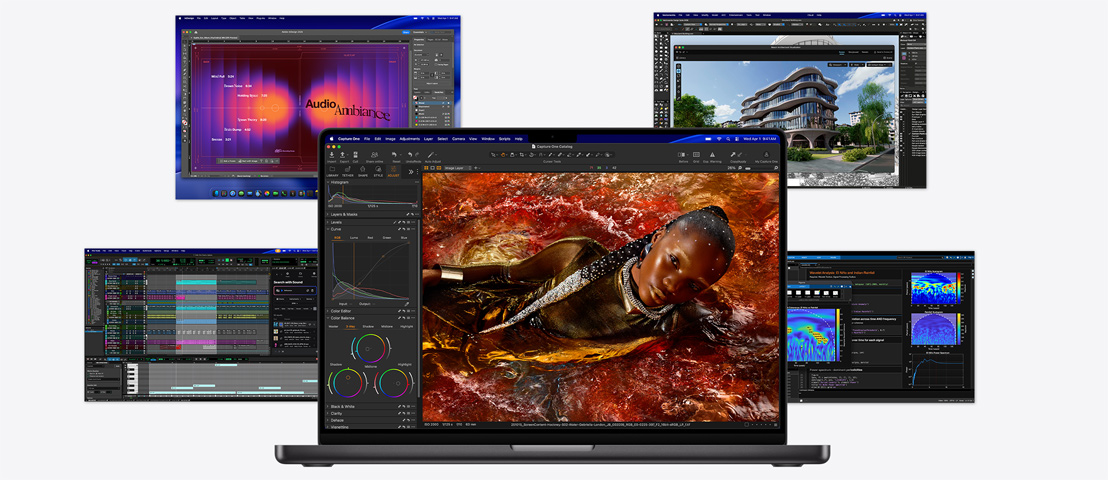Click the Spotlight search menu bar icon

[728, 139]
